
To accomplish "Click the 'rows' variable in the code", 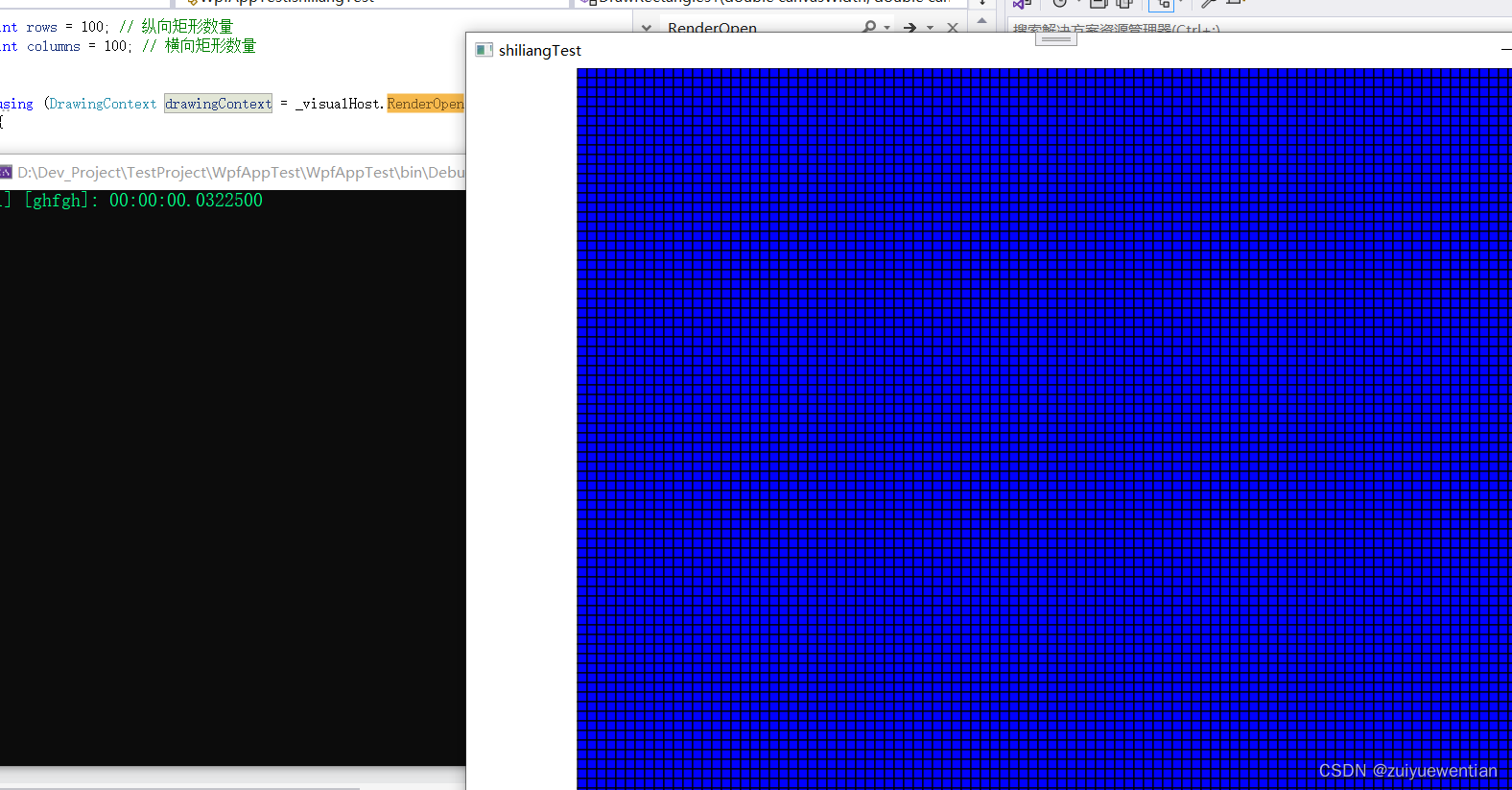I will 42,27.
